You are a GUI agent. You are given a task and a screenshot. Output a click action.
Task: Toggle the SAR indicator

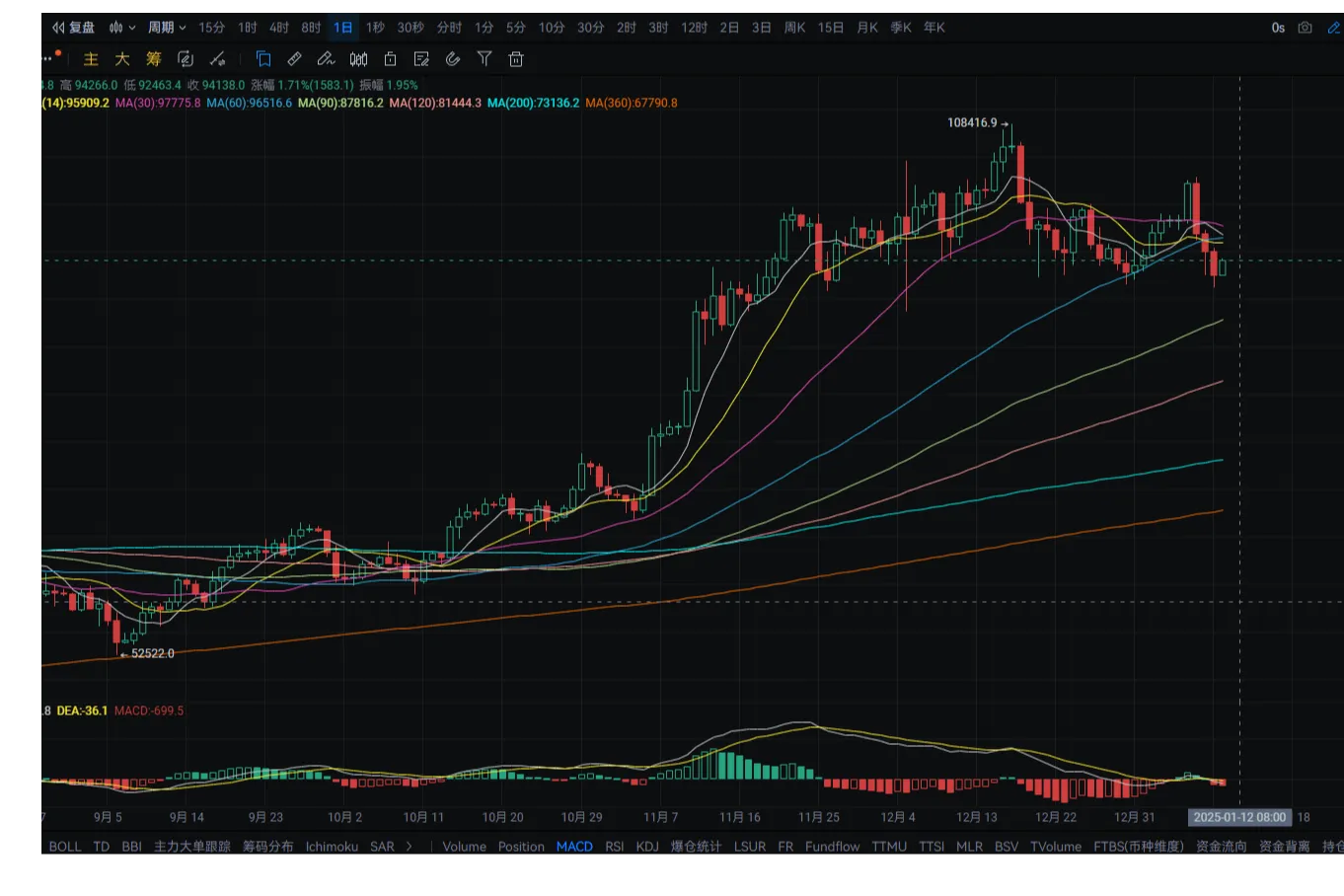tap(382, 847)
